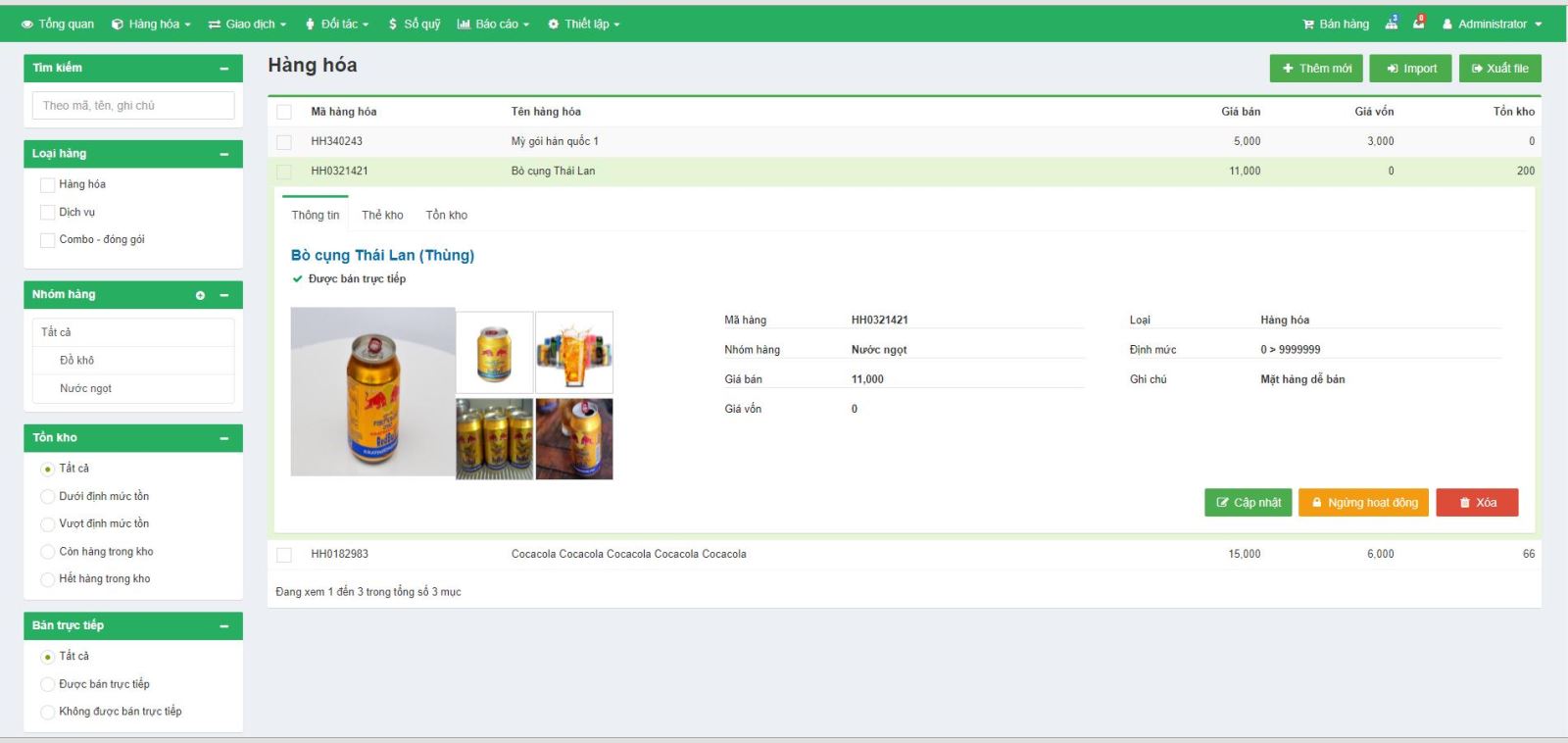
Task: Collapse the Bán trực tiếp filter panel
Action: pyautogui.click(x=224, y=626)
